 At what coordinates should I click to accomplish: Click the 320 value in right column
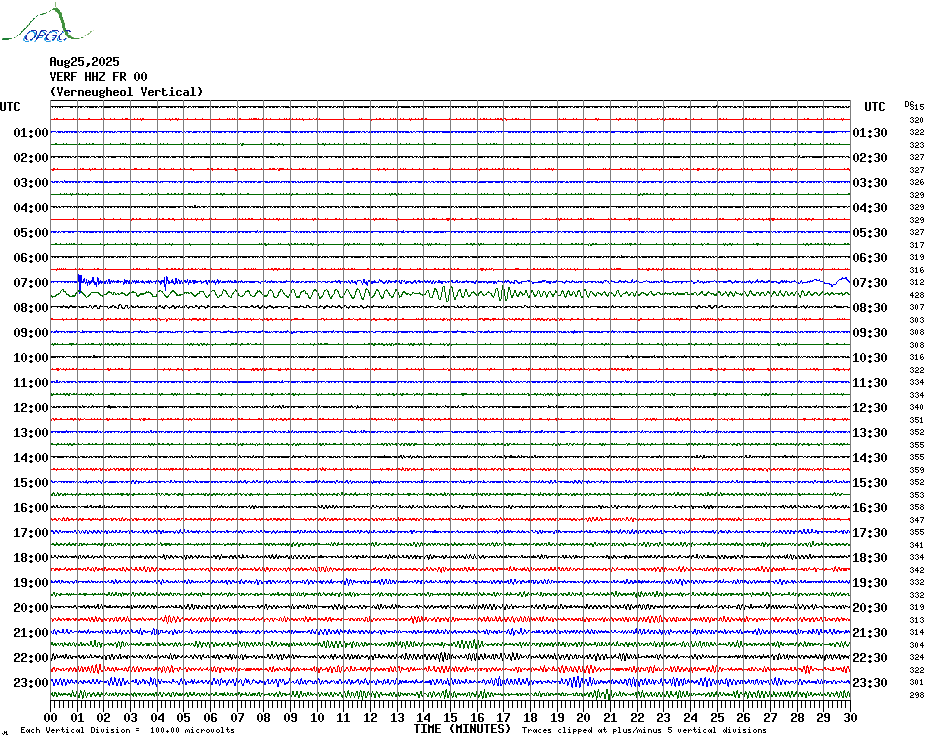click(917, 120)
